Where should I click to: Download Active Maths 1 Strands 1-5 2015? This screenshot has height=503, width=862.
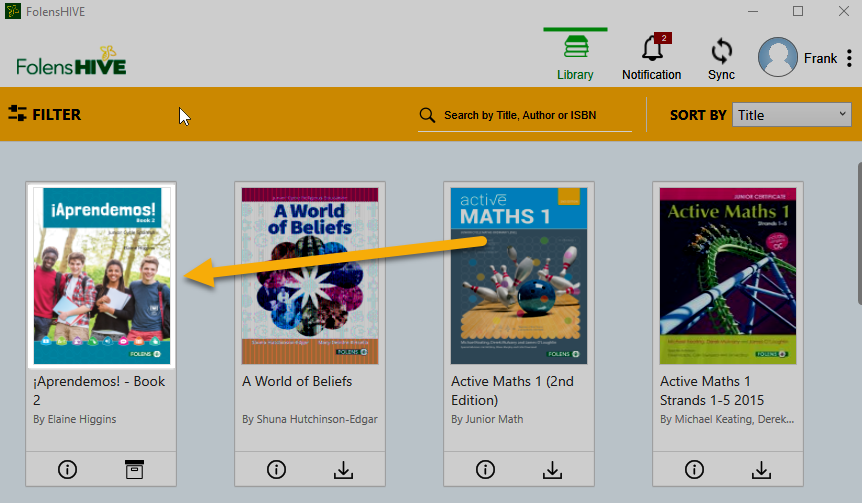[761, 470]
